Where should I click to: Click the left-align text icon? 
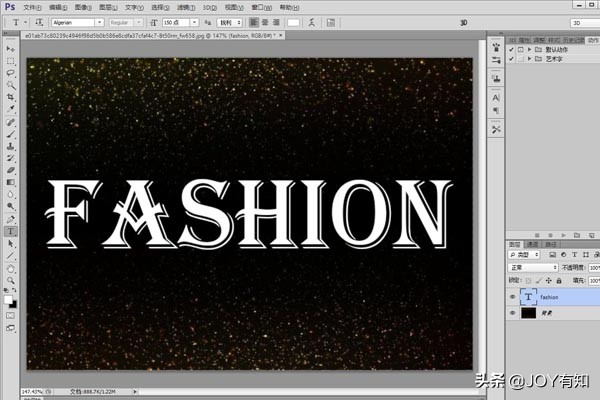click(254, 22)
